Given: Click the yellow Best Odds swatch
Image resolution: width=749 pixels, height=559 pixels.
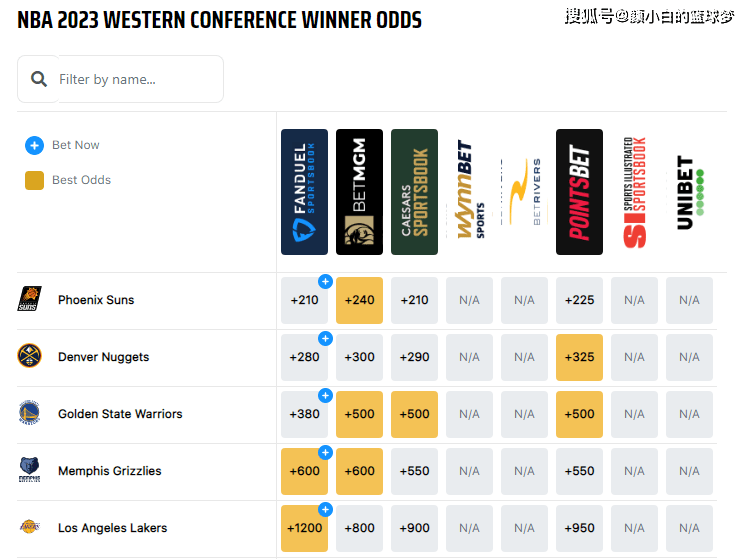Looking at the screenshot, I should coord(34,181).
